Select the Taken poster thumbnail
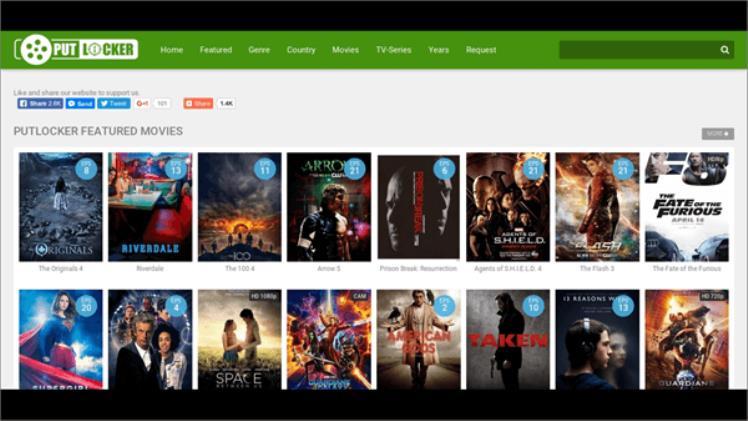The height and width of the screenshot is (421, 748). pyautogui.click(x=508, y=339)
